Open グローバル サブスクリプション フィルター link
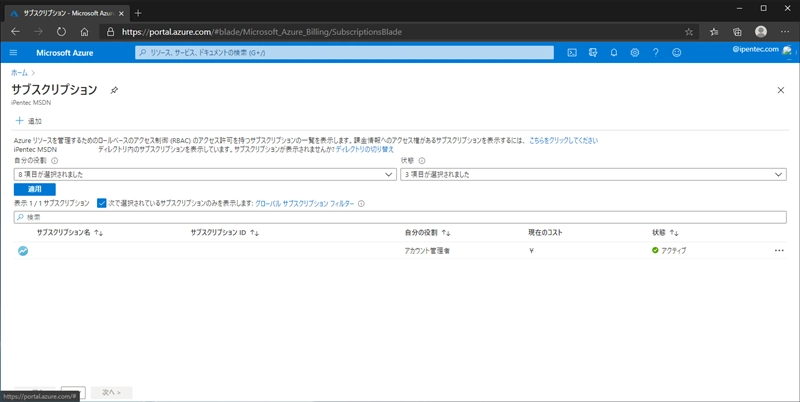800x402 pixels. click(305, 204)
